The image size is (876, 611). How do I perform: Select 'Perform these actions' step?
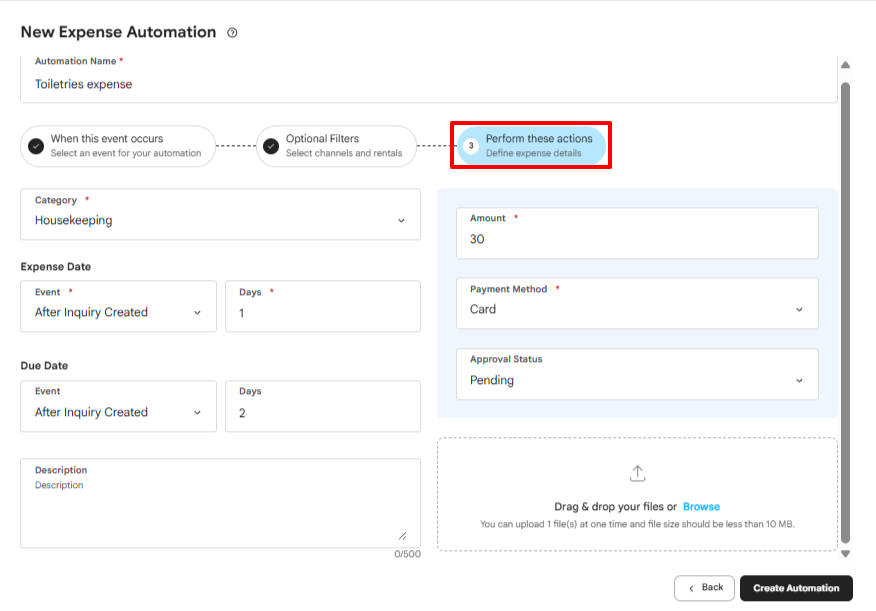click(531, 145)
